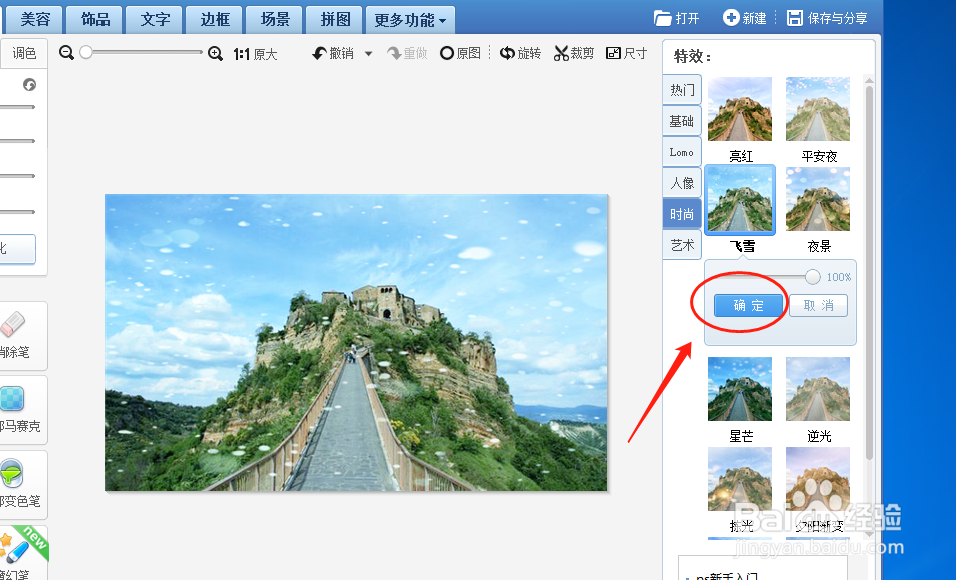
Task: Click the 新建 plus icon
Action: coord(731,18)
